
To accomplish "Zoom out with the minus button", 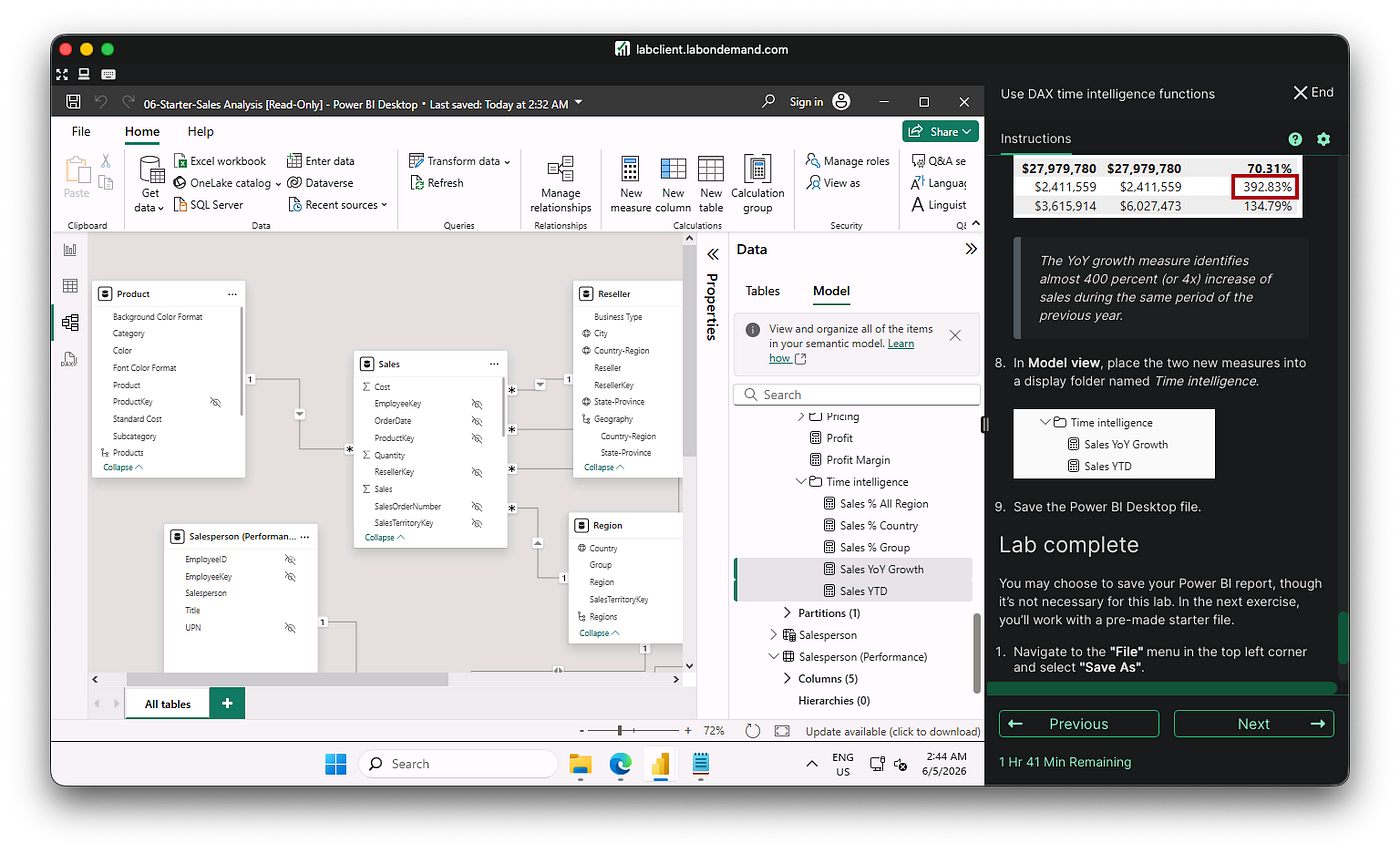I will point(582,731).
